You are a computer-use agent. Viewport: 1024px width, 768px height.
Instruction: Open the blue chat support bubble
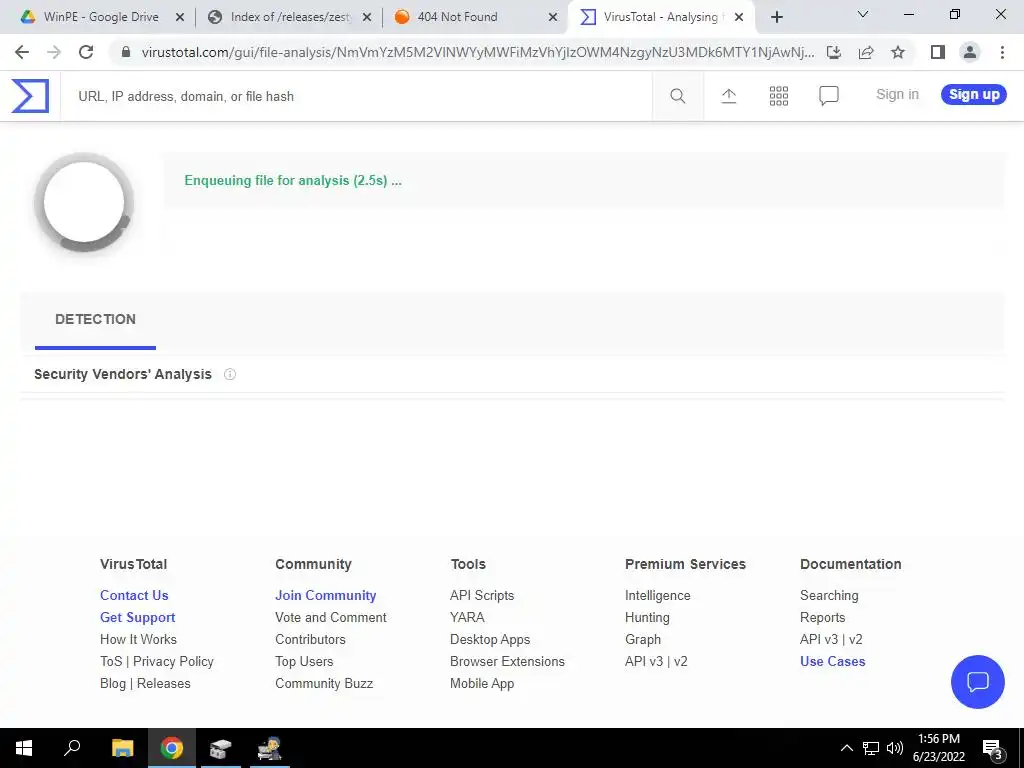(x=978, y=682)
